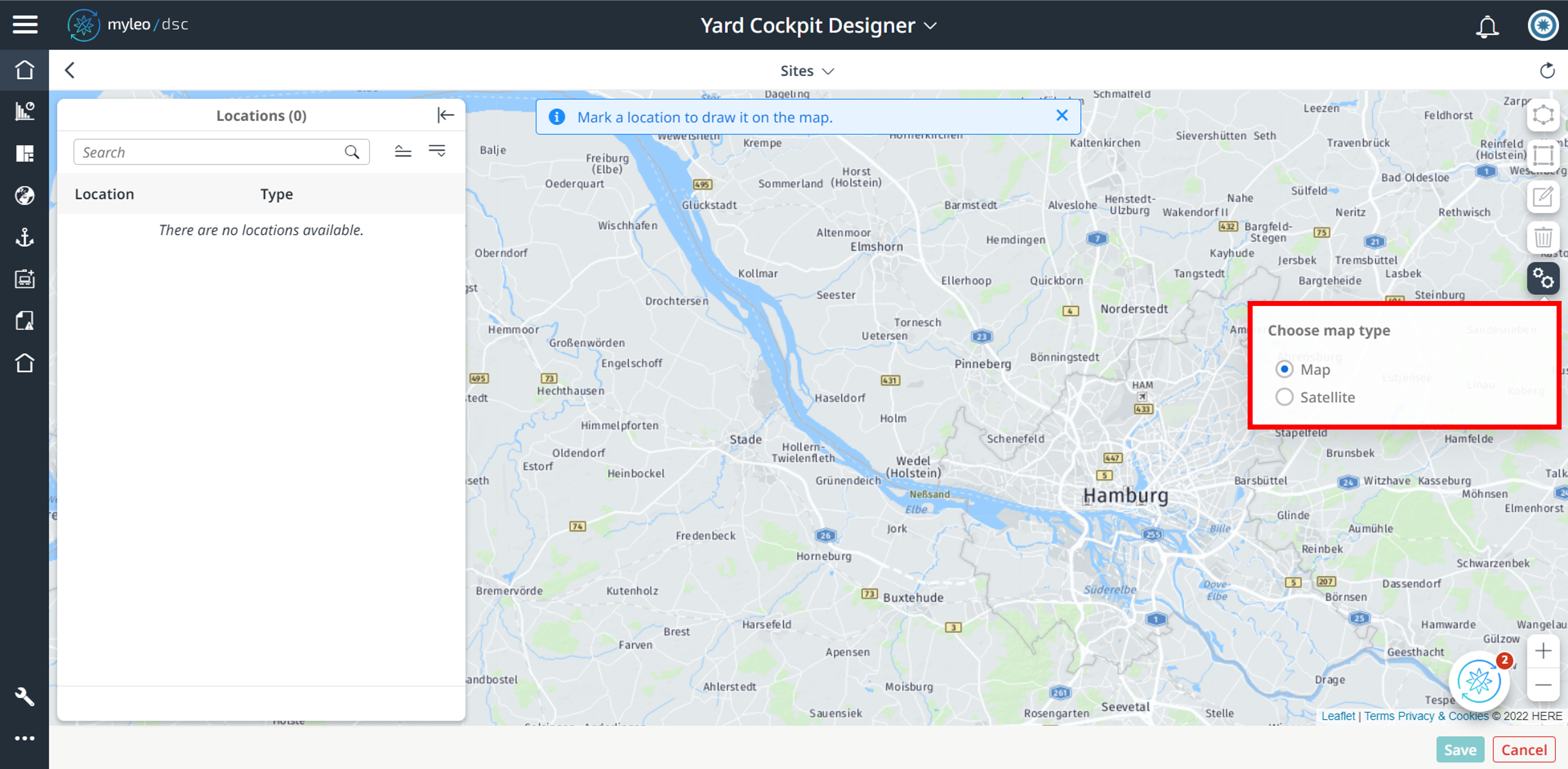Click the refresh icon at top right
Viewport: 1568px width, 769px height.
point(1547,71)
